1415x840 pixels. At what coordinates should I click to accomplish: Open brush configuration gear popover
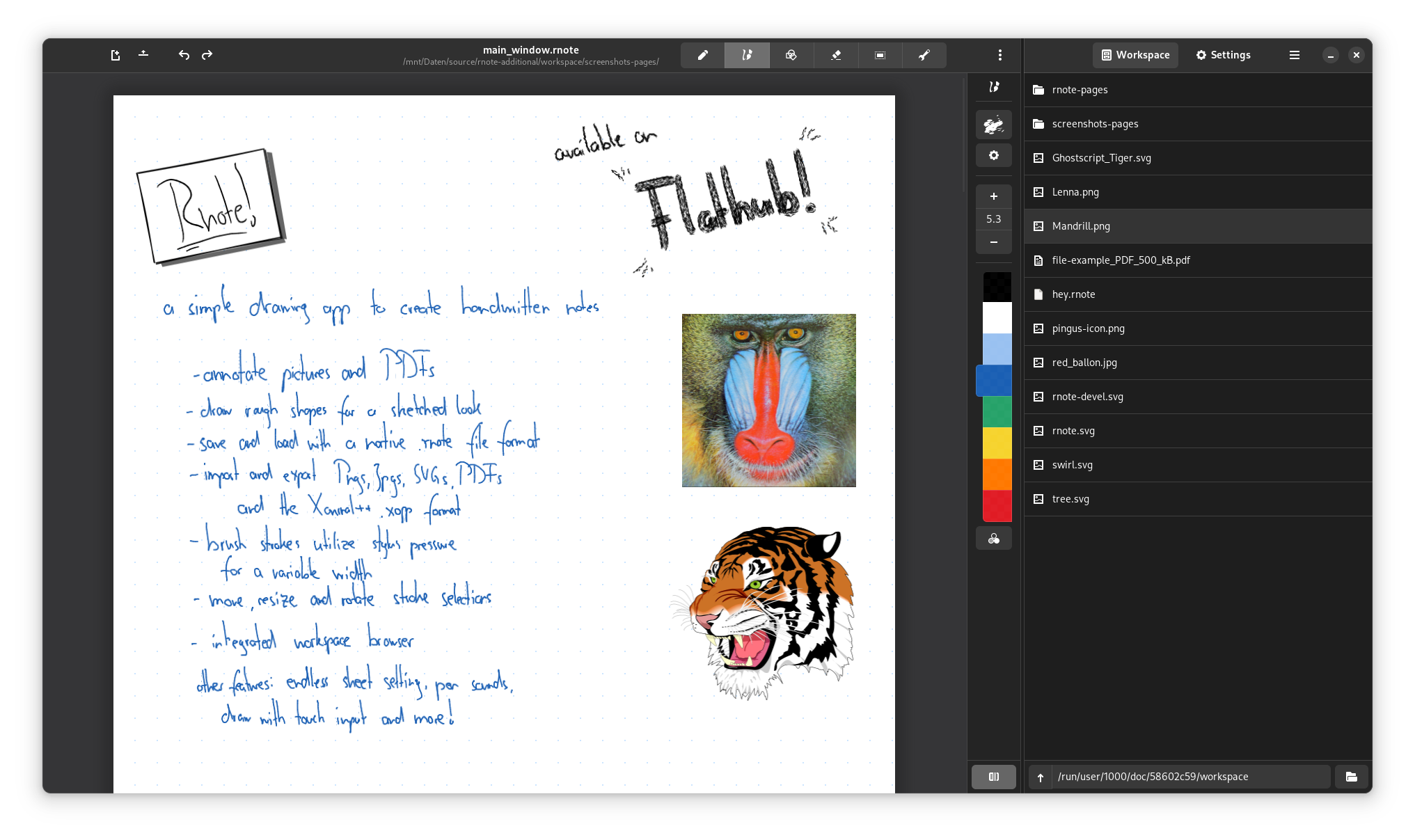click(x=993, y=155)
